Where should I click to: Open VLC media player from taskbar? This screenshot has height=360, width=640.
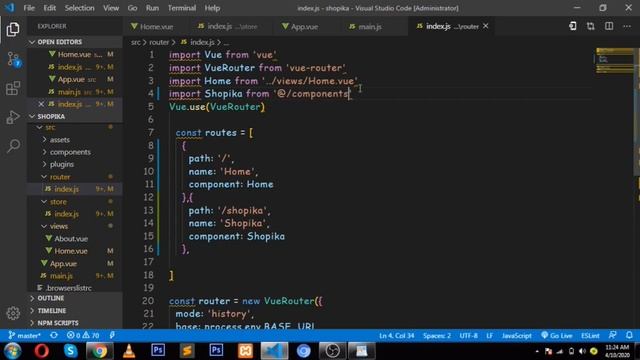(129, 351)
